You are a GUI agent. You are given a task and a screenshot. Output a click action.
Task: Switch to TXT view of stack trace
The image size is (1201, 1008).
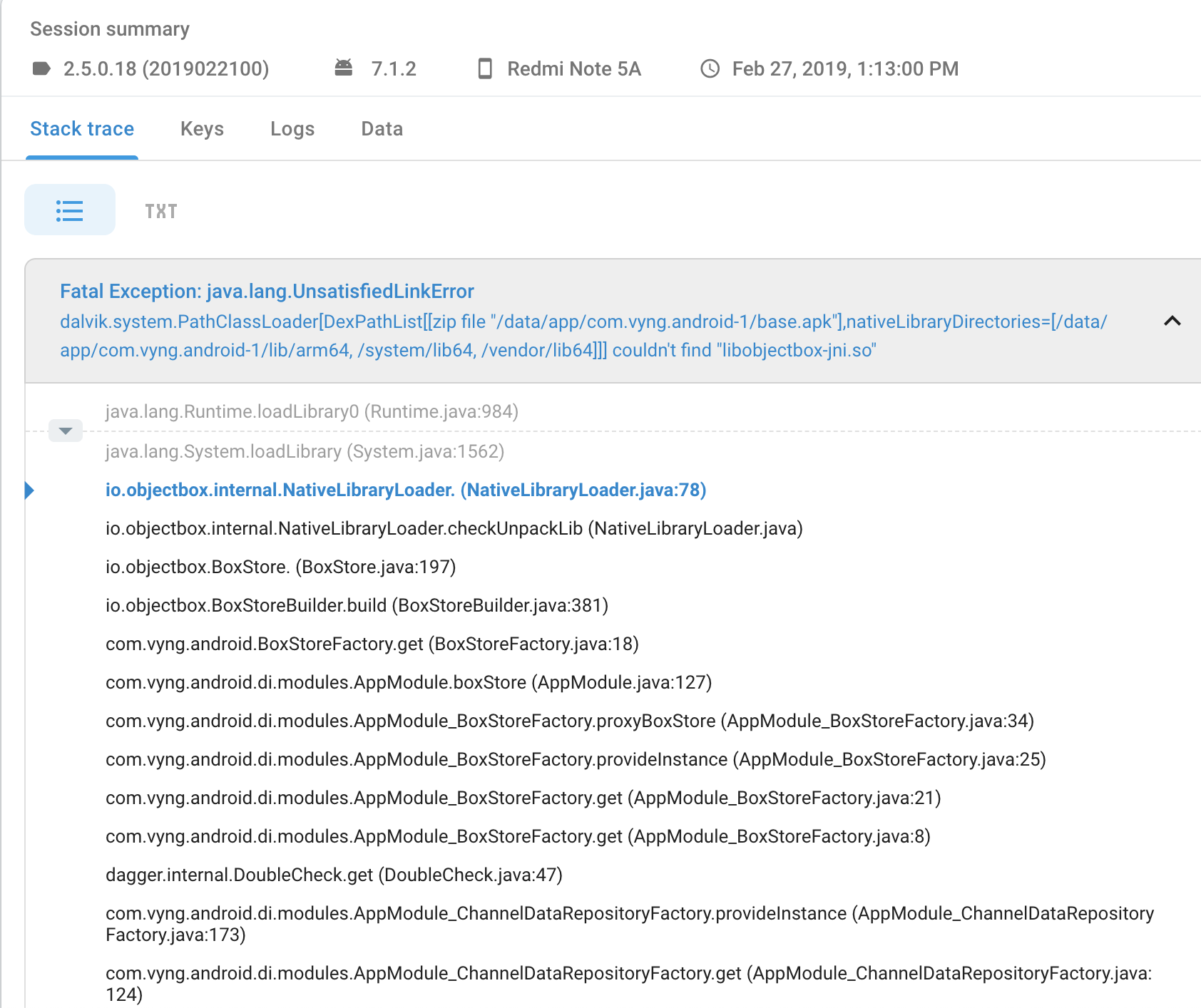[x=161, y=211]
